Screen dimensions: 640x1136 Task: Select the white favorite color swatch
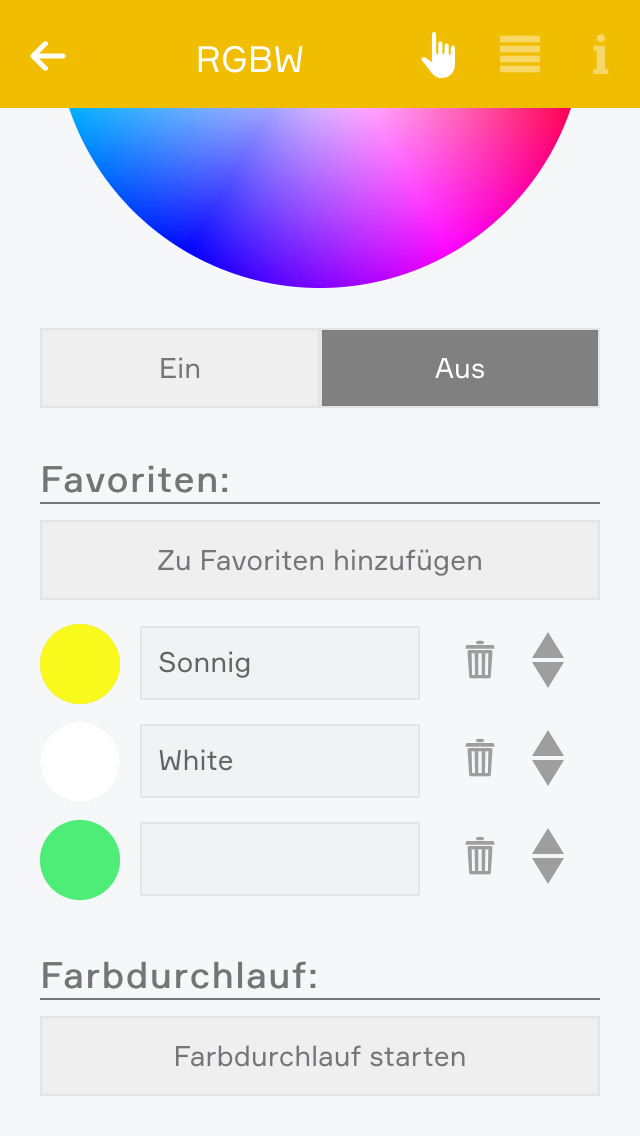(80, 762)
